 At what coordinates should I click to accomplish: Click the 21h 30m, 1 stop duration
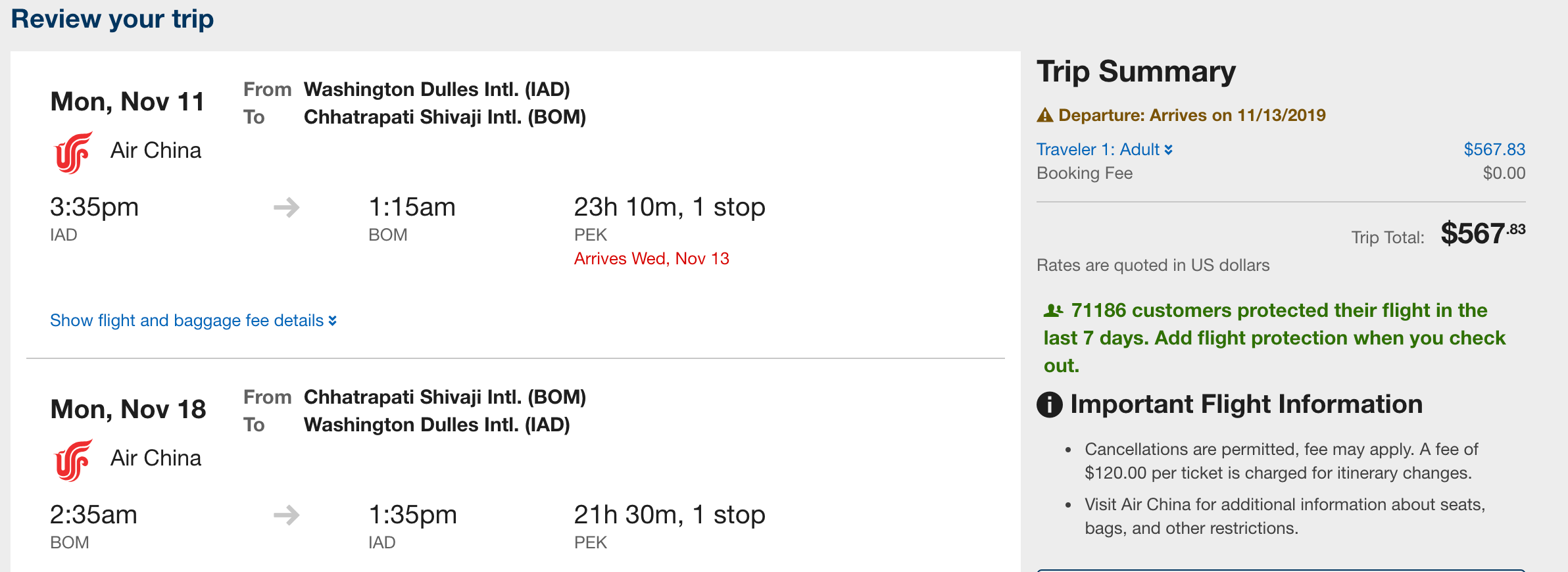click(x=669, y=515)
